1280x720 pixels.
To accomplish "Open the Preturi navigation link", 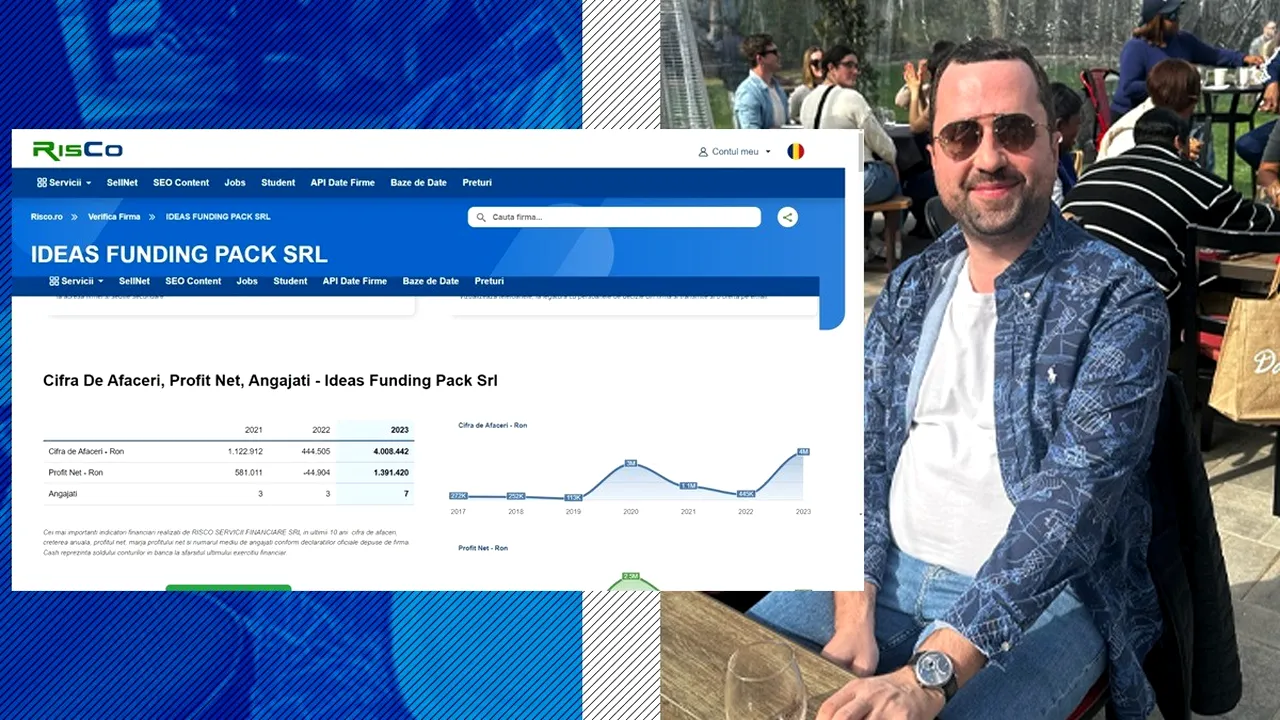I will 477,182.
